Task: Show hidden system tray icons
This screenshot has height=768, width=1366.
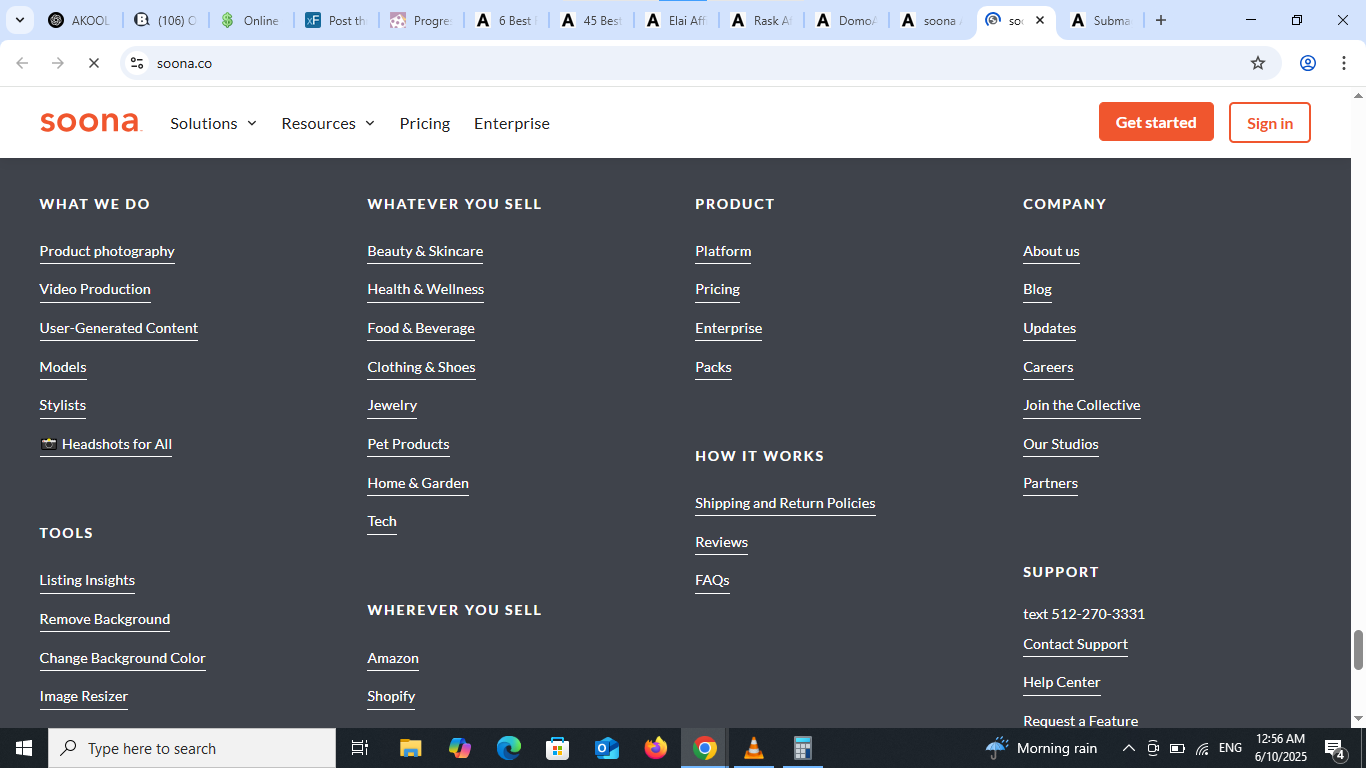Action: (1129, 748)
